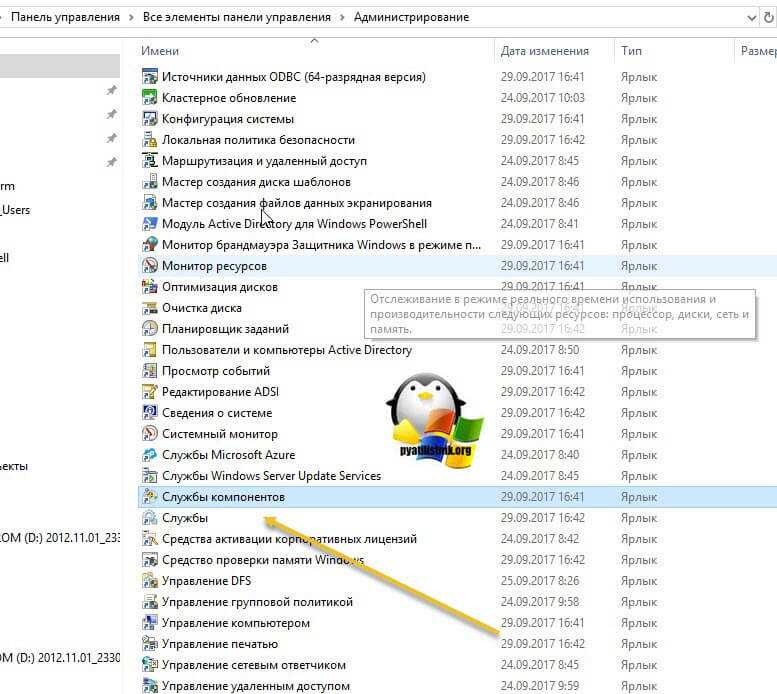
Task: Click the Системный монитор icon
Action: 150,433
